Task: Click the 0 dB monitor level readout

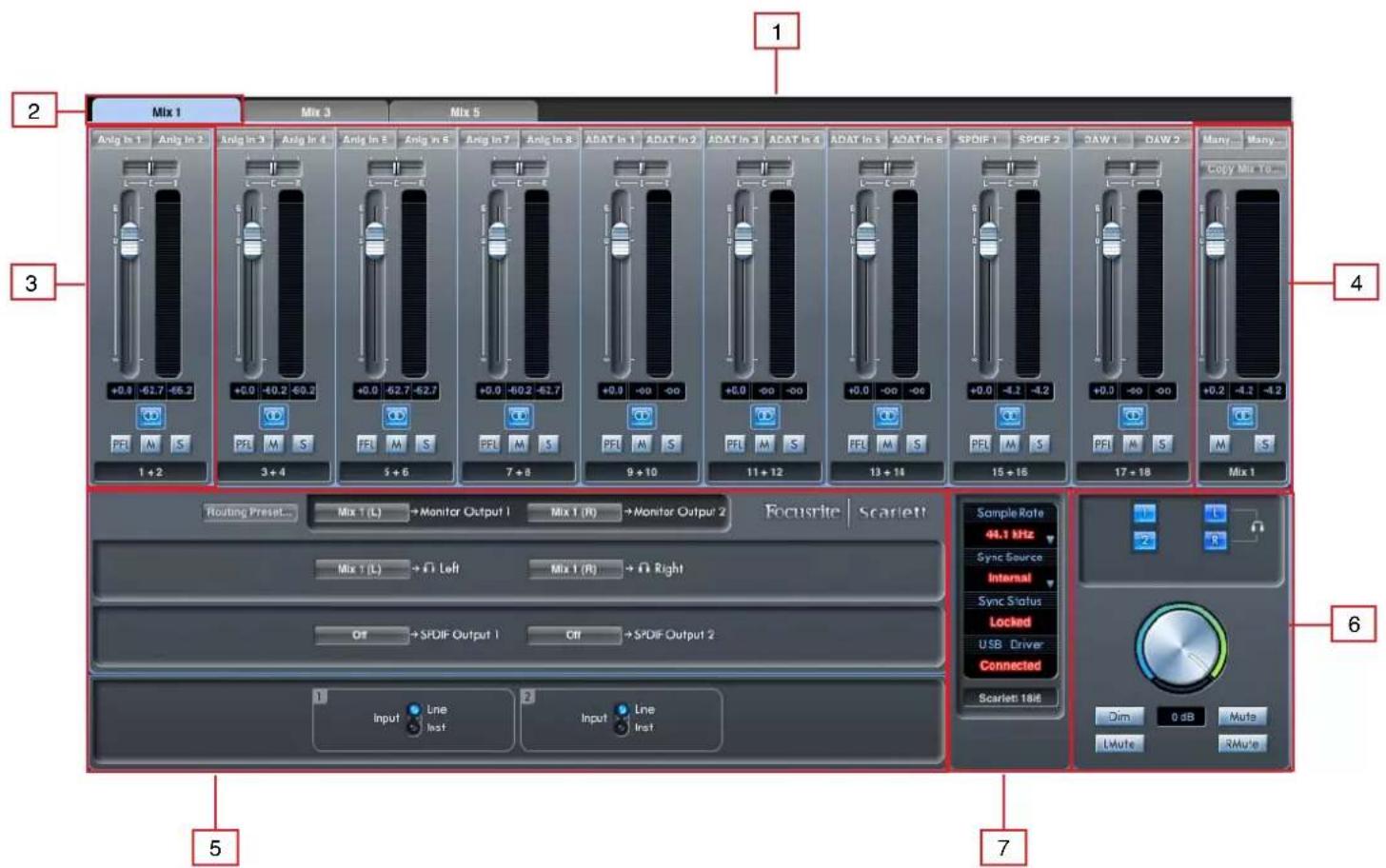Action: point(1180,717)
